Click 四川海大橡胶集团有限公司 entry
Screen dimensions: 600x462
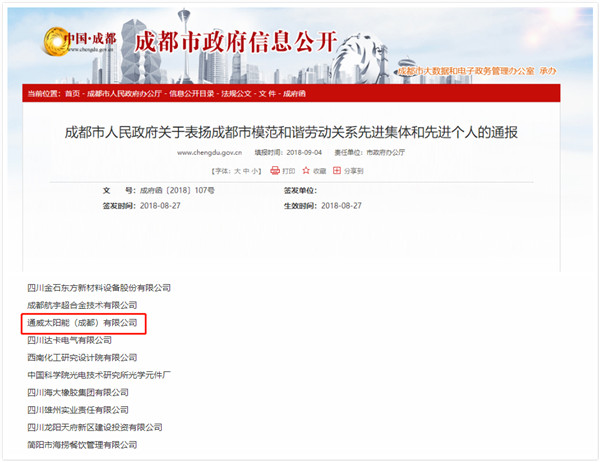(83, 392)
